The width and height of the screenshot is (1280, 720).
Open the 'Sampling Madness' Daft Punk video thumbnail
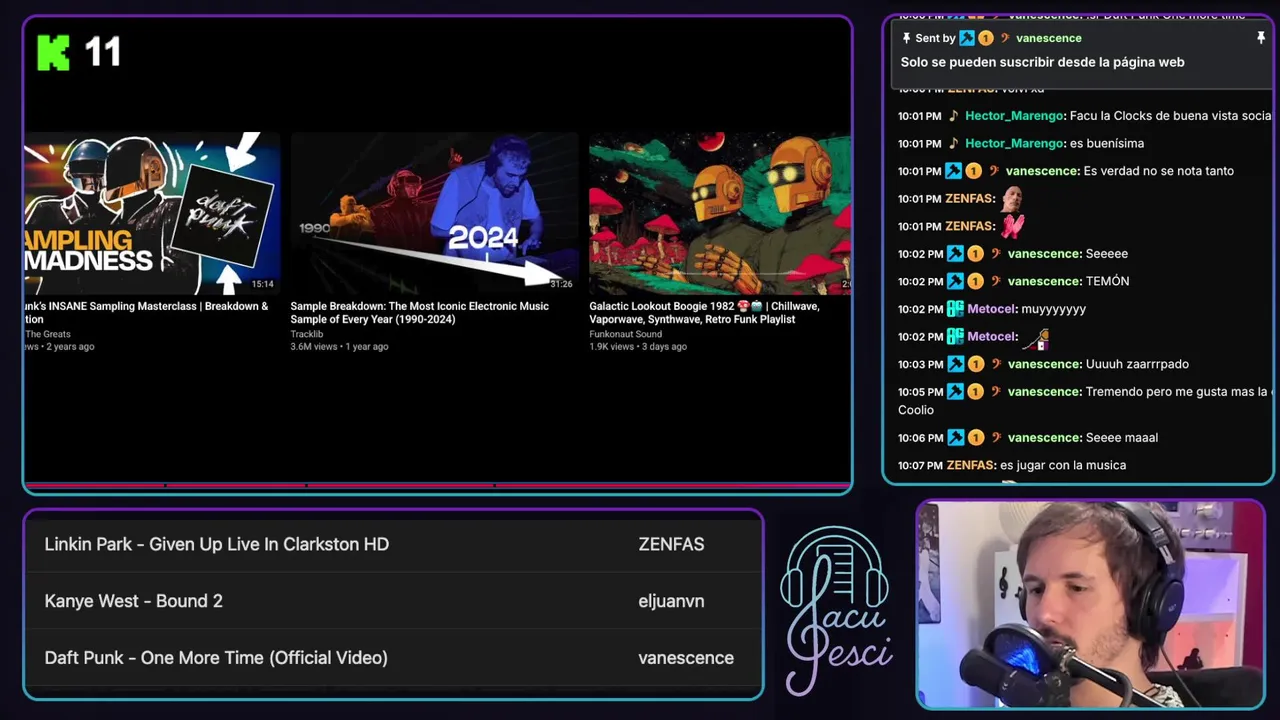tap(152, 213)
